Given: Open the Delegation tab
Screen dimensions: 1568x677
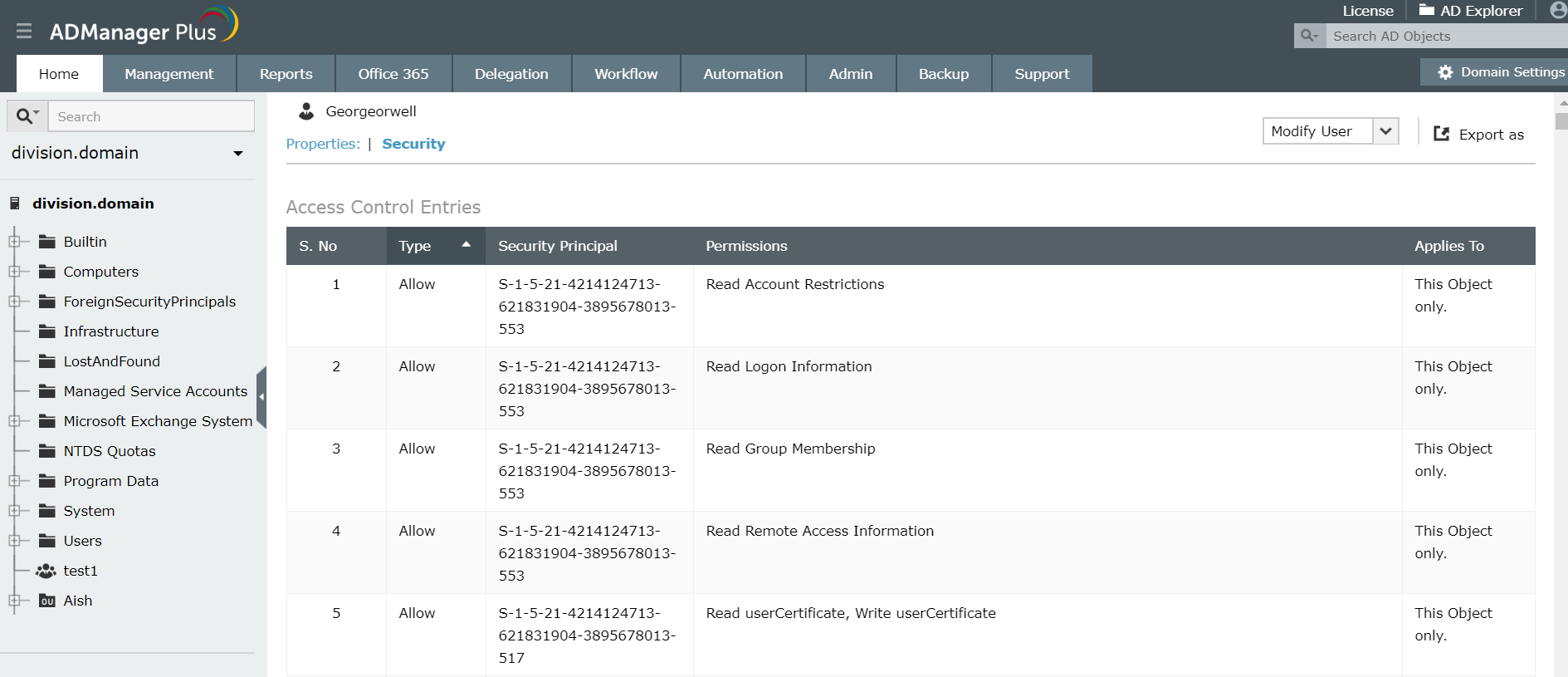Looking at the screenshot, I should click(511, 74).
